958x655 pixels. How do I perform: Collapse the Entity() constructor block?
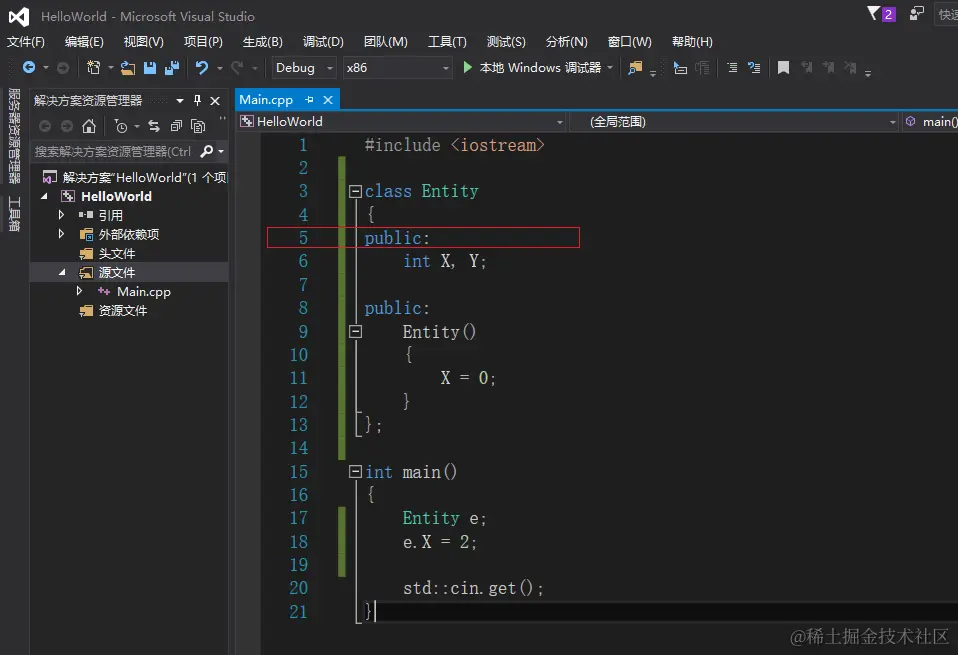pos(355,332)
